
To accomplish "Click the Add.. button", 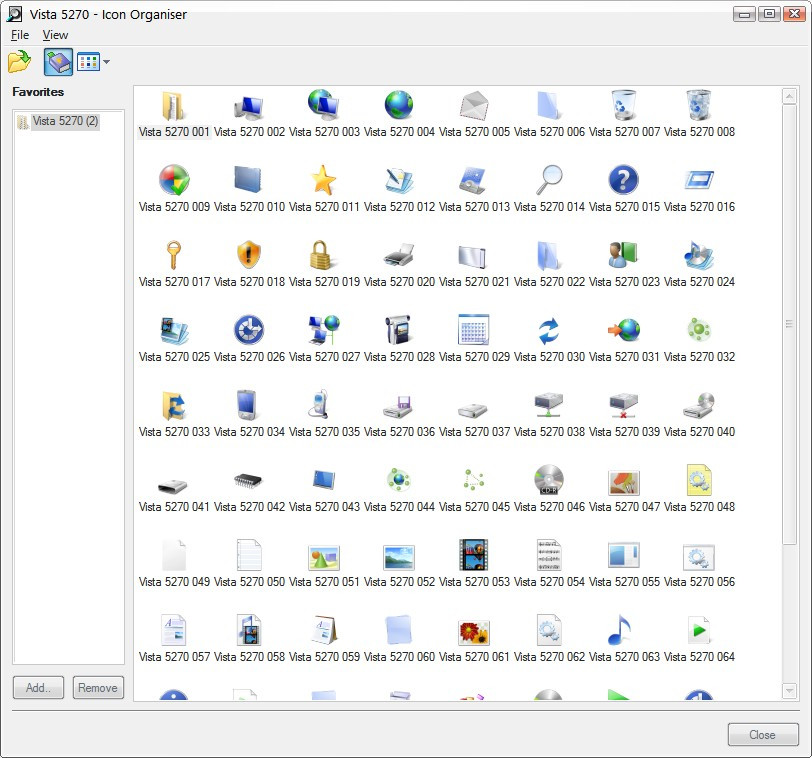I will [38, 688].
